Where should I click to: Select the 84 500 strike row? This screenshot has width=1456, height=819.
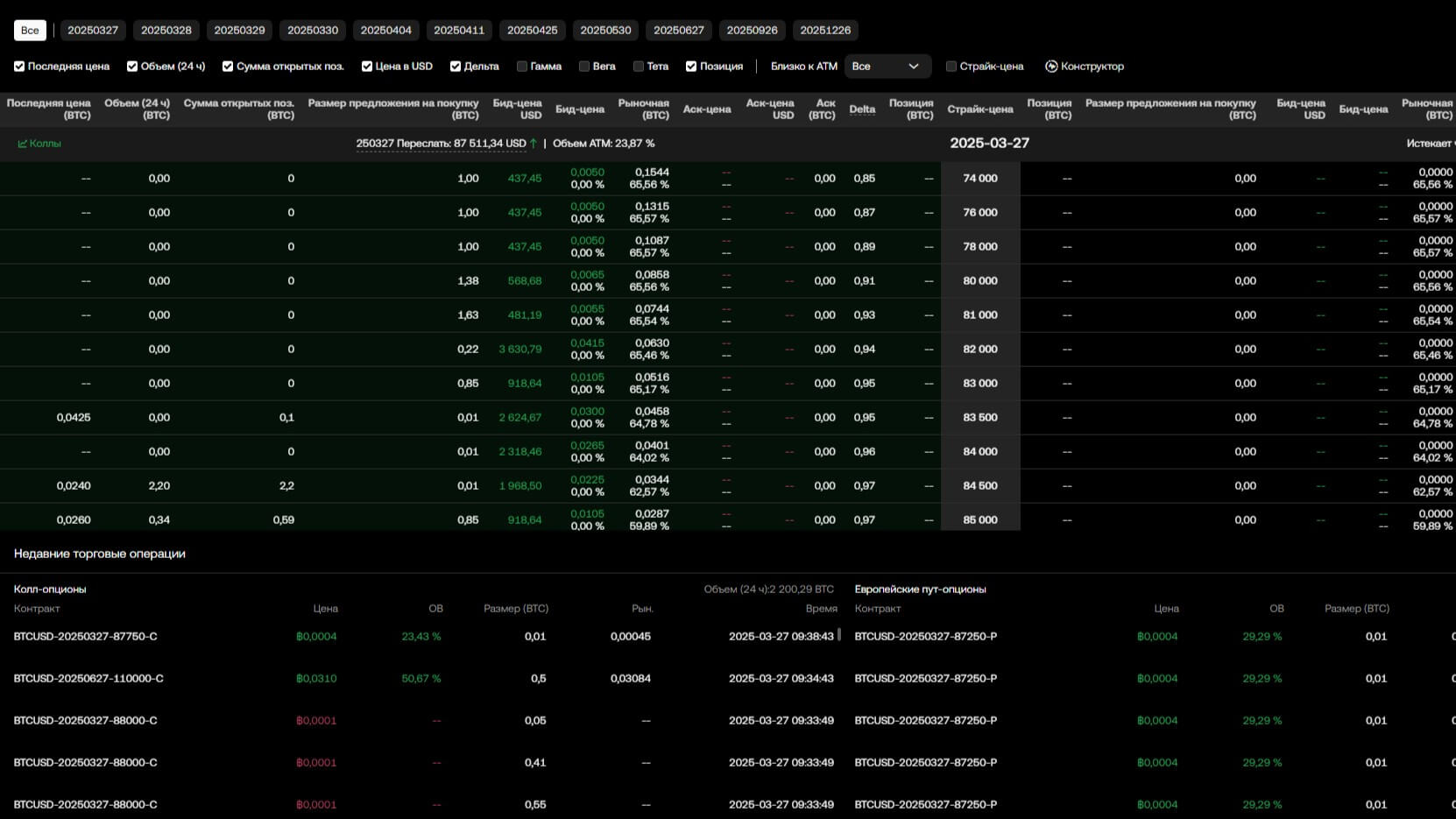coord(980,486)
